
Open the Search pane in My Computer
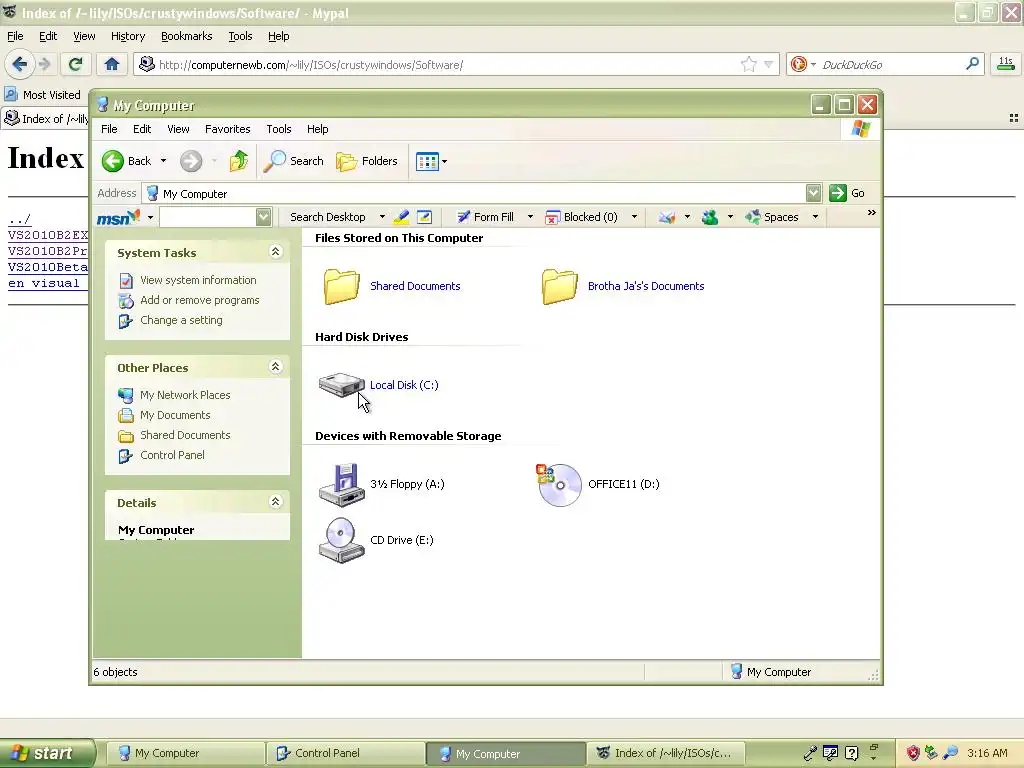[293, 161]
